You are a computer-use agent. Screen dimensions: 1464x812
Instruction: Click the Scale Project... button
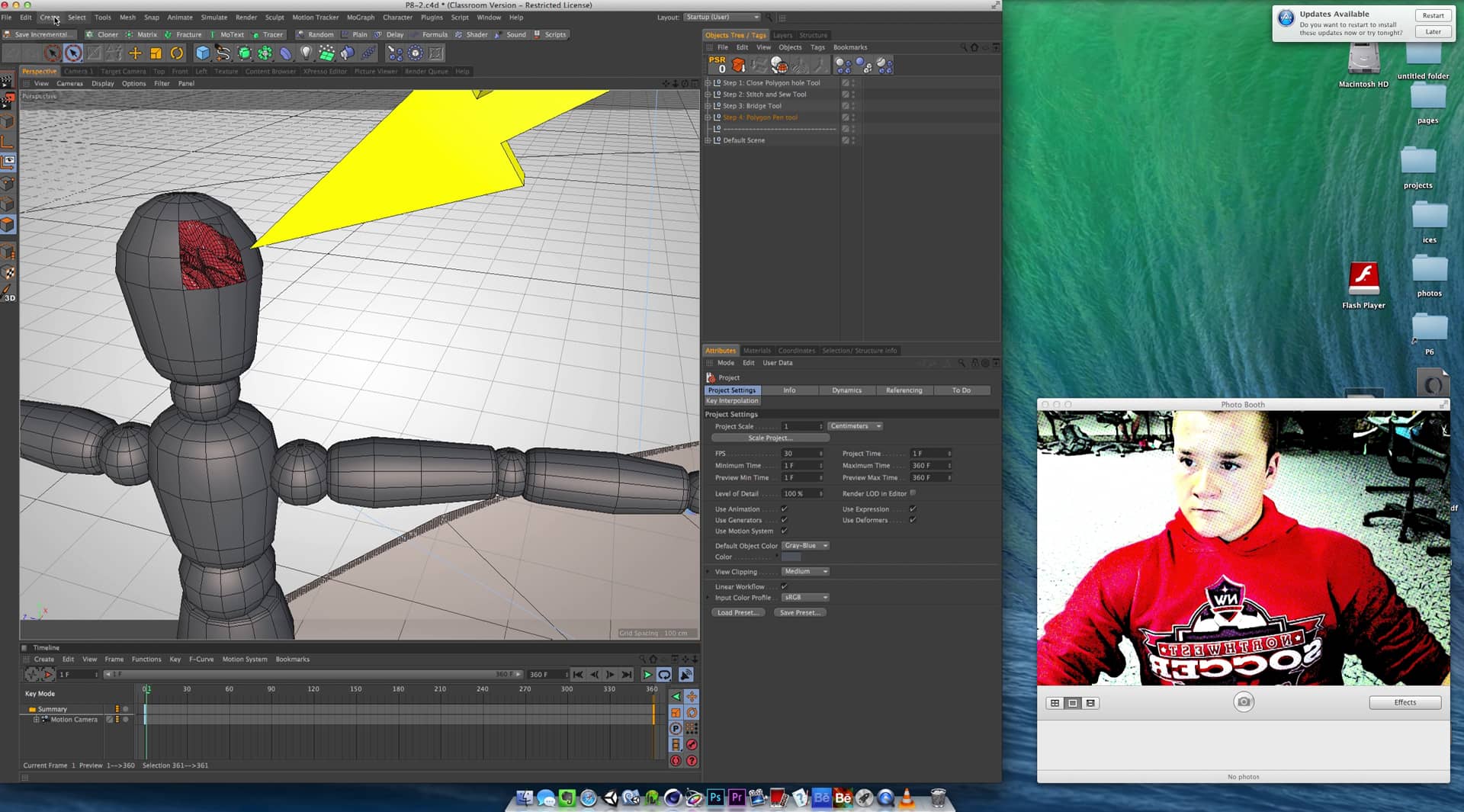[x=770, y=438]
